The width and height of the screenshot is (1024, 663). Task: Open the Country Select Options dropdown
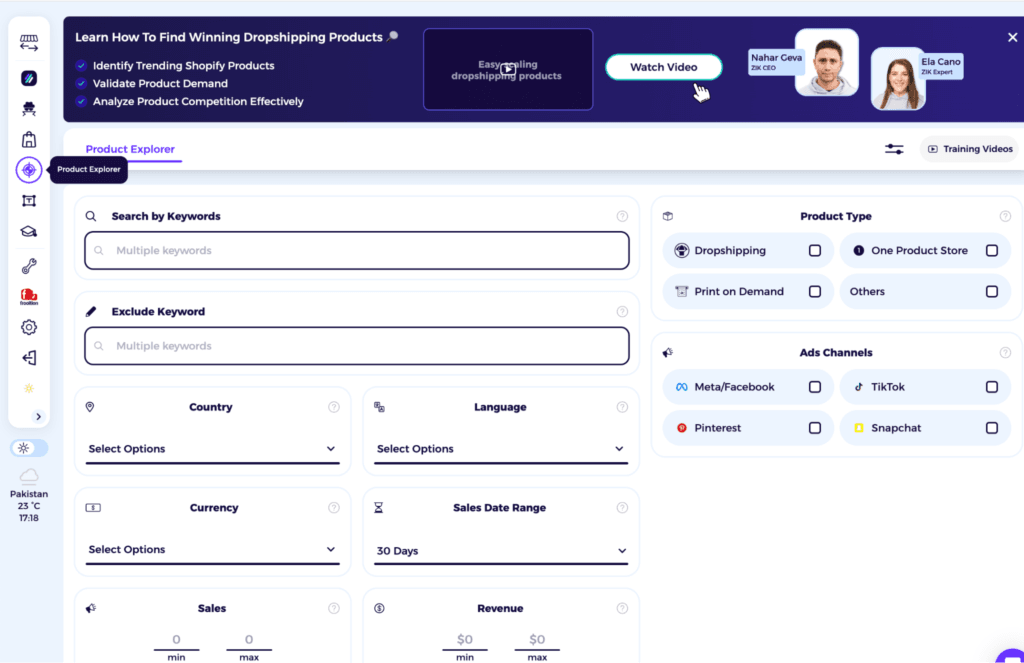click(x=211, y=449)
